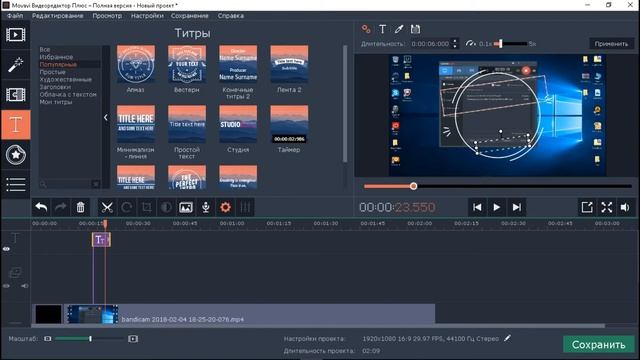This screenshot has height=360, width=640.
Task: Click the timeline zoom scale slider
Action: [89, 339]
